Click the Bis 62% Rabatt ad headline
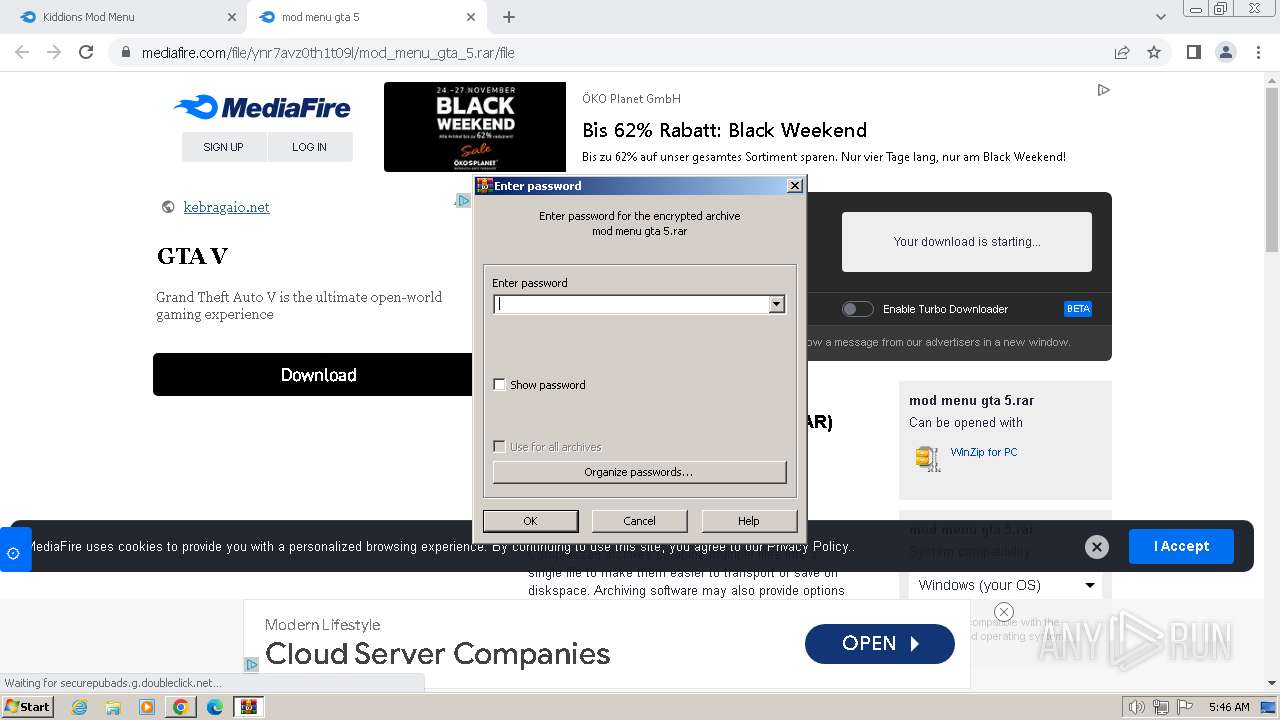 click(x=725, y=130)
